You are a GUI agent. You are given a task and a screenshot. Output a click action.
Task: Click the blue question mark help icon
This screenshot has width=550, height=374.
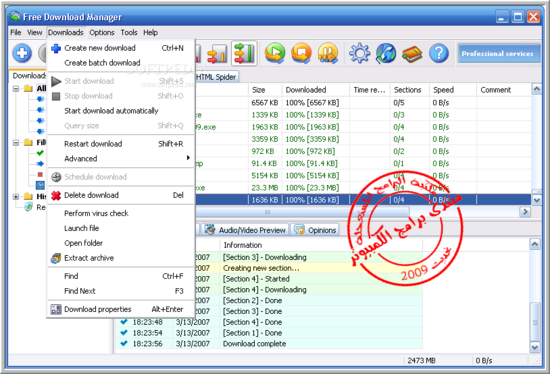(x=438, y=53)
